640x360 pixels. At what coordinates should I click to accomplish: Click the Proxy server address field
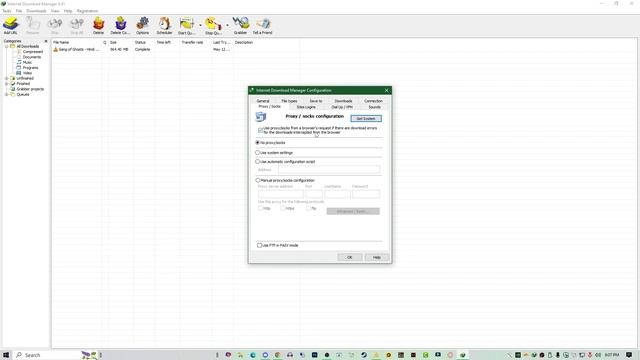click(x=280, y=194)
